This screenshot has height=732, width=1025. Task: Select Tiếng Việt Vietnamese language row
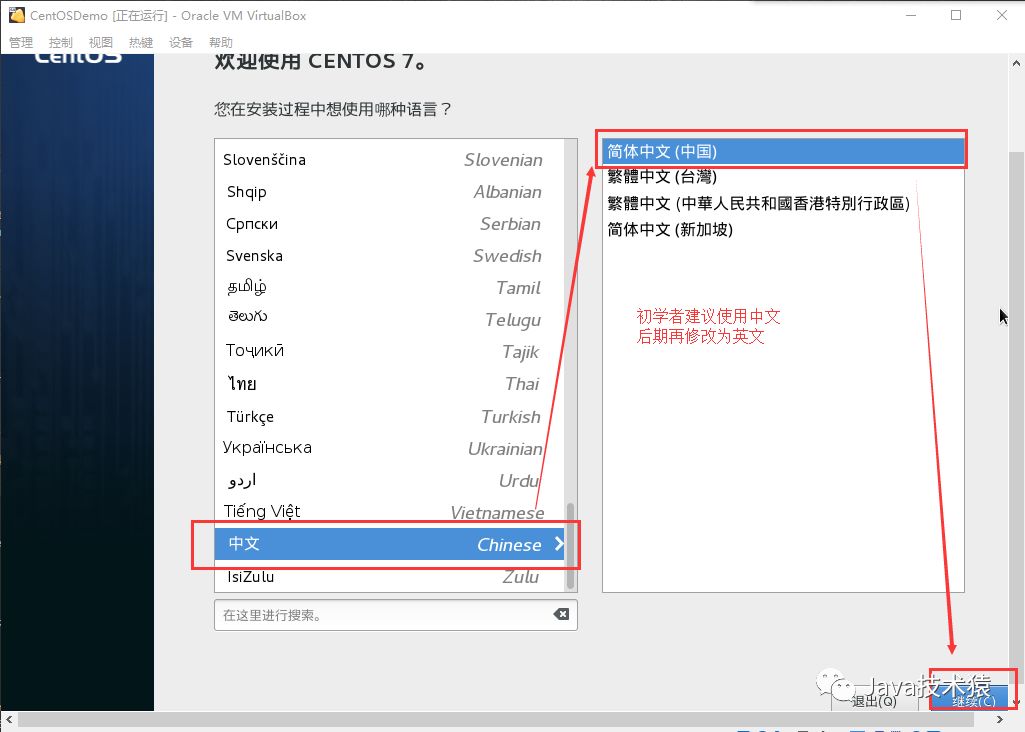click(390, 512)
